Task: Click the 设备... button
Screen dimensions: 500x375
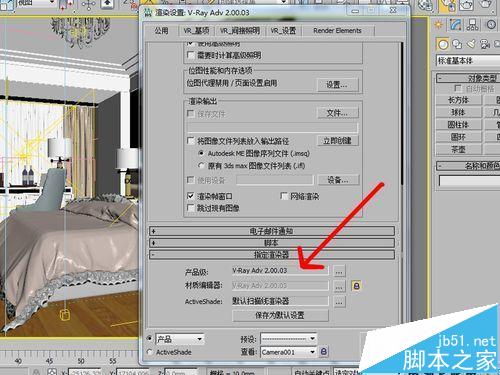Action: [x=338, y=180]
